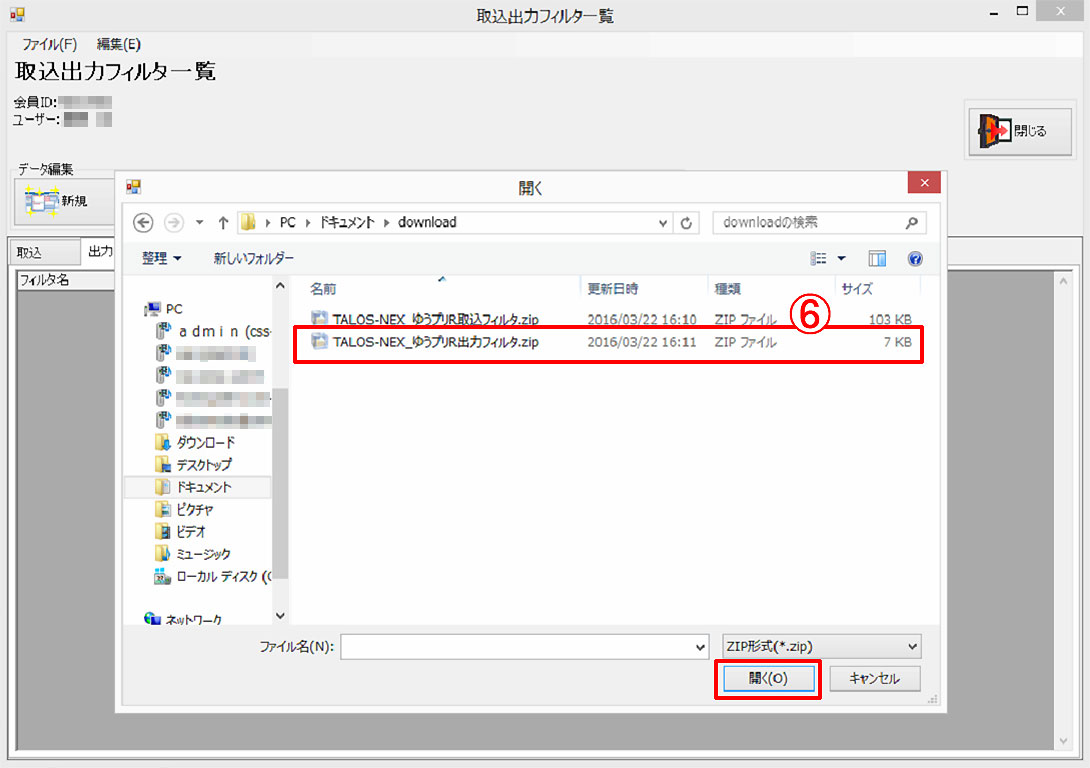Expand the file name history dropdown arrow
The width and height of the screenshot is (1090, 768).
click(x=700, y=647)
